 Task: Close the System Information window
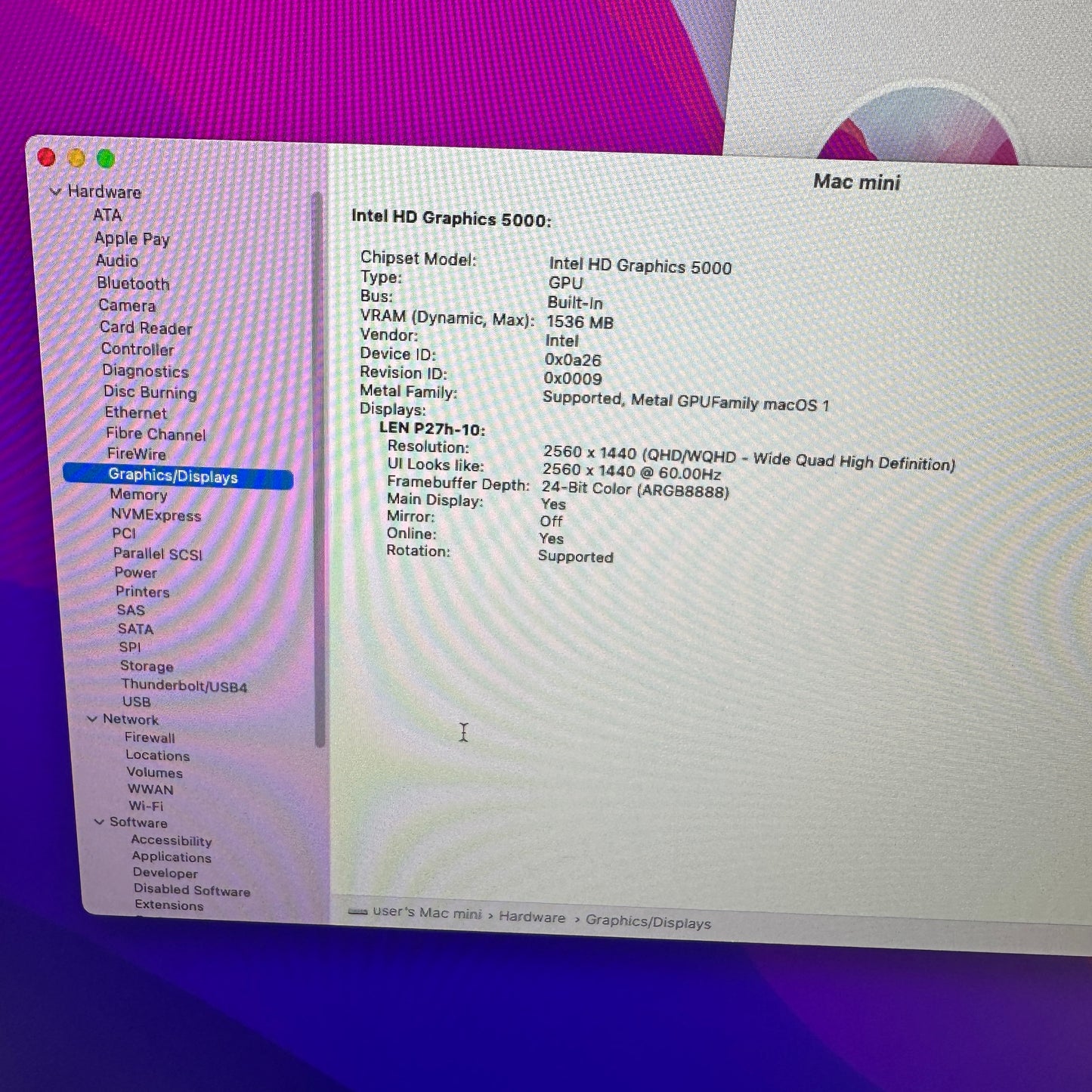46,157
